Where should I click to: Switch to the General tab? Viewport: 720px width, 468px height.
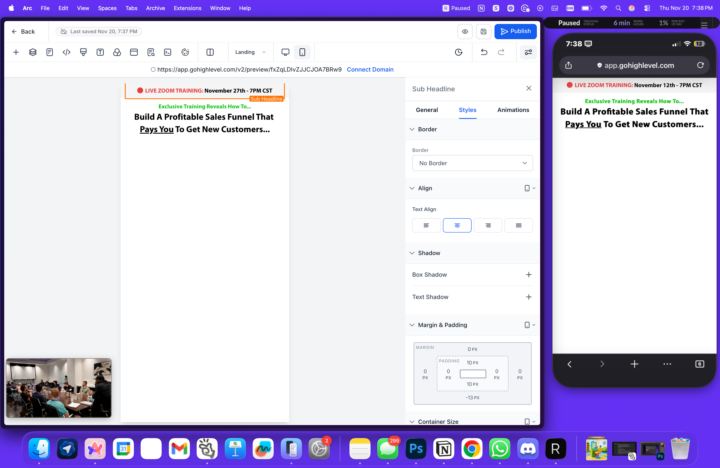point(427,110)
